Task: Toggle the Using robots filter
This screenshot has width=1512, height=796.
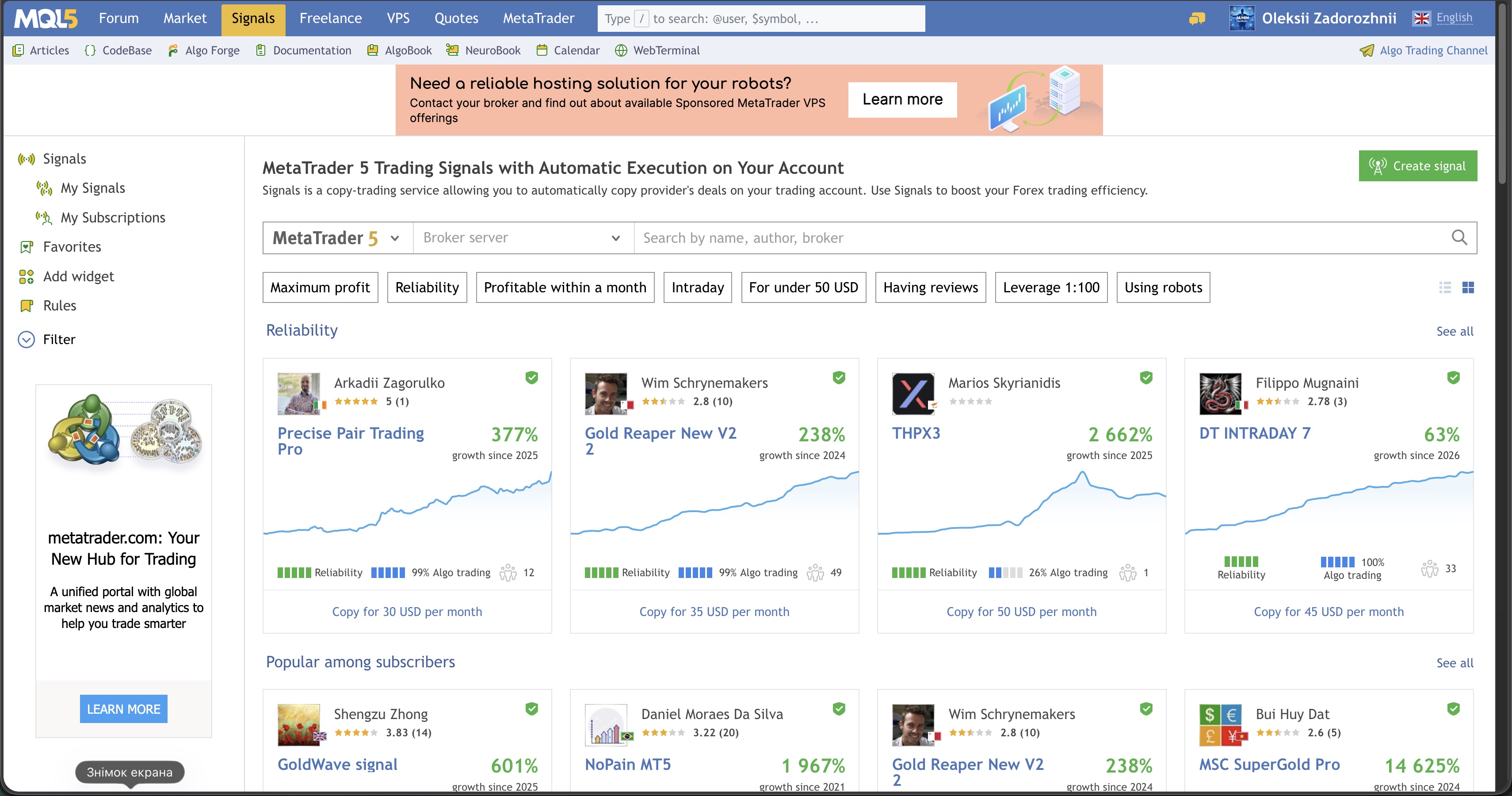Action: (1163, 287)
